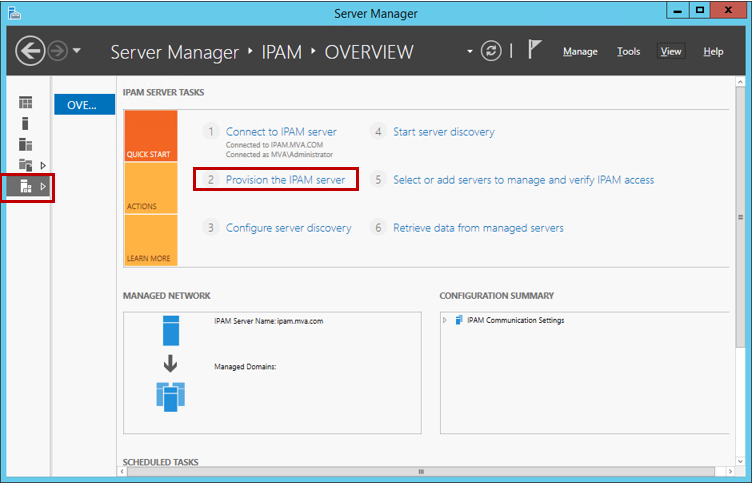Select the IPAM sidebar icon
The width and height of the screenshot is (752, 483).
25,186
